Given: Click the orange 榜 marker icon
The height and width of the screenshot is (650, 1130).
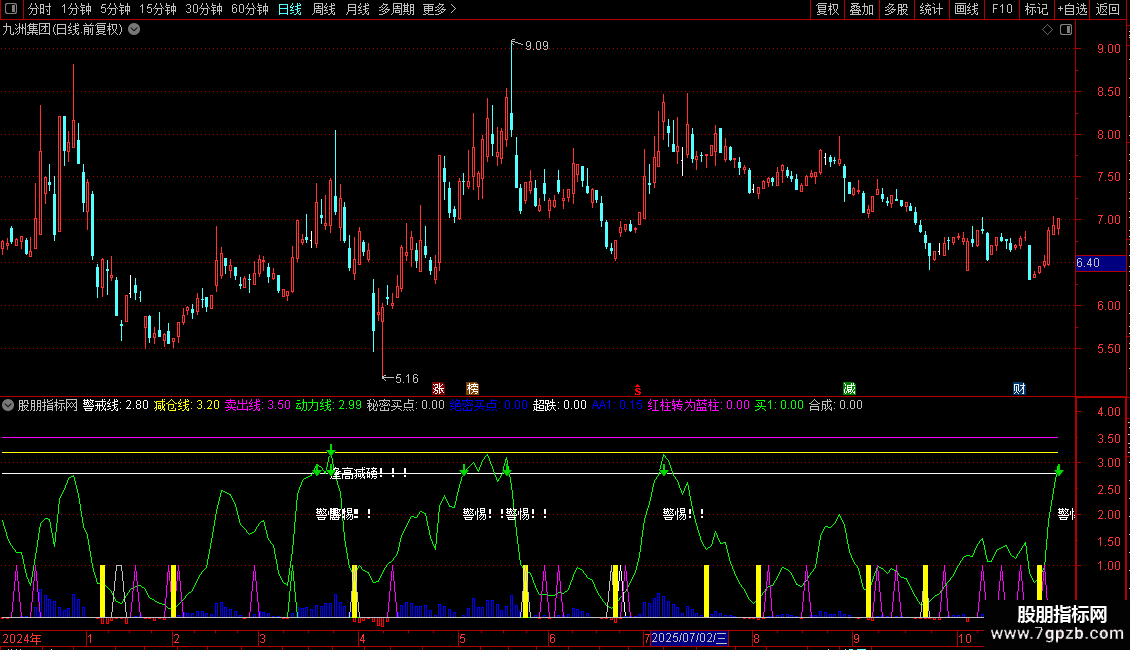Looking at the screenshot, I should pyautogui.click(x=472, y=388).
